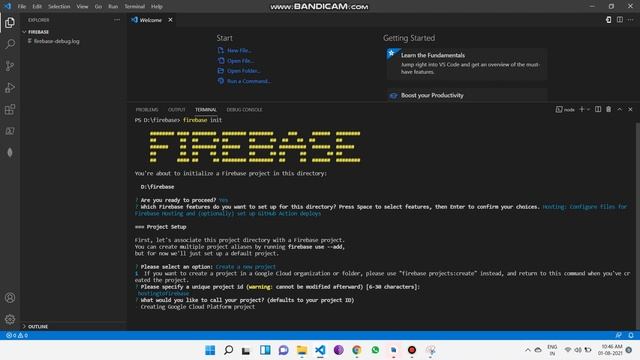Open the Extensions view
640x360 pixels.
click(x=10, y=109)
